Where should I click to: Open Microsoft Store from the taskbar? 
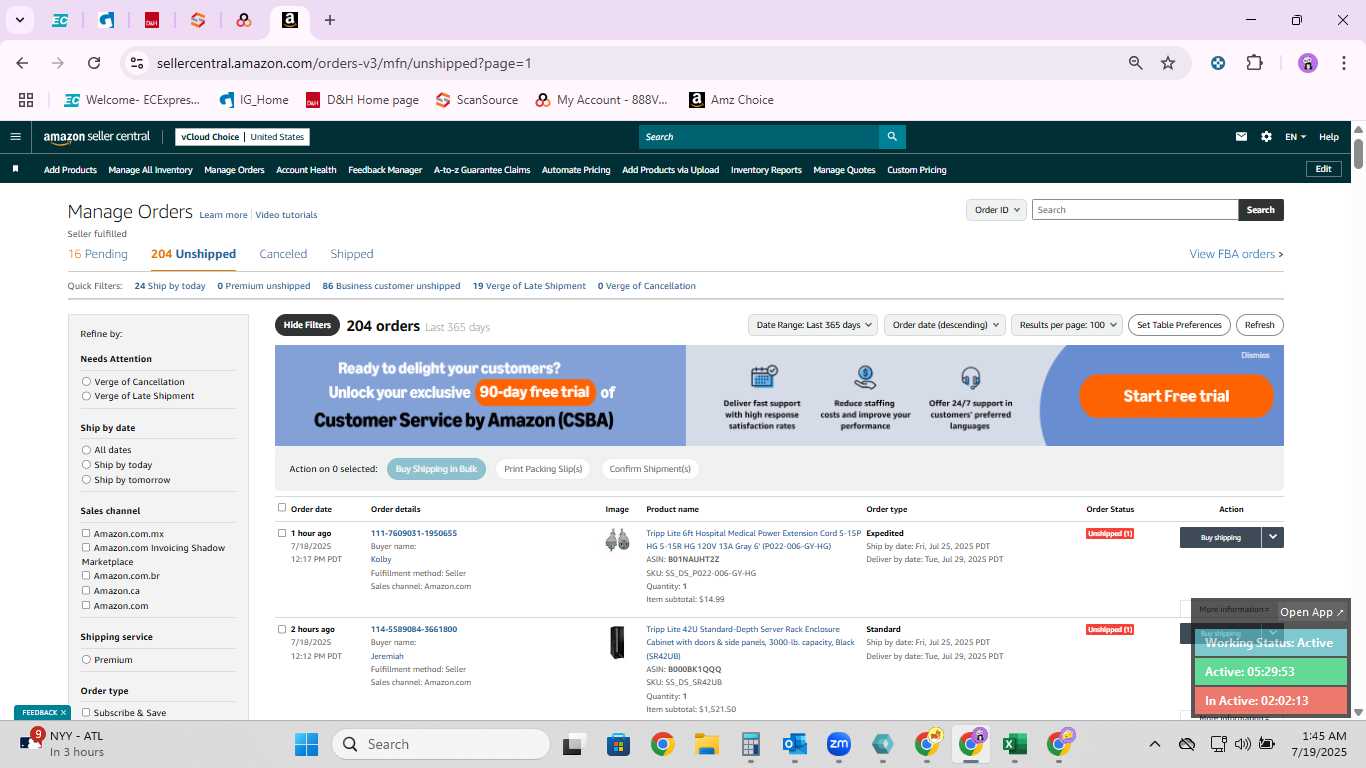618,744
